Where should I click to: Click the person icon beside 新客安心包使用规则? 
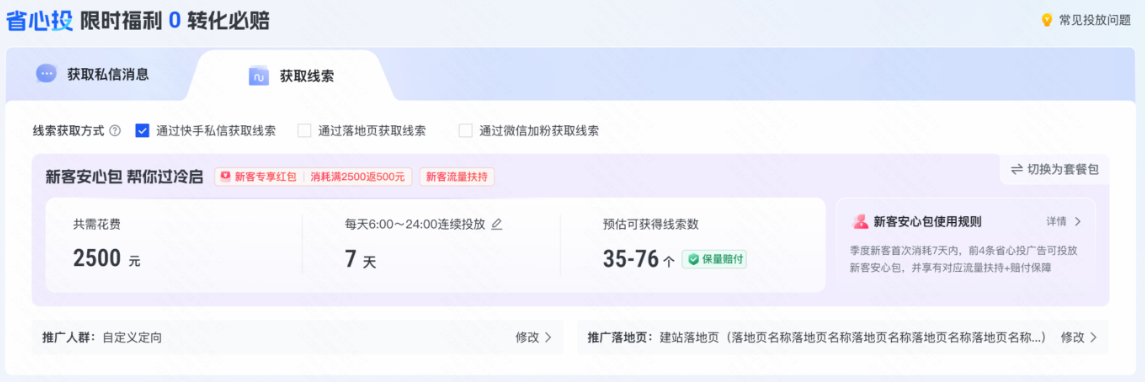860,221
